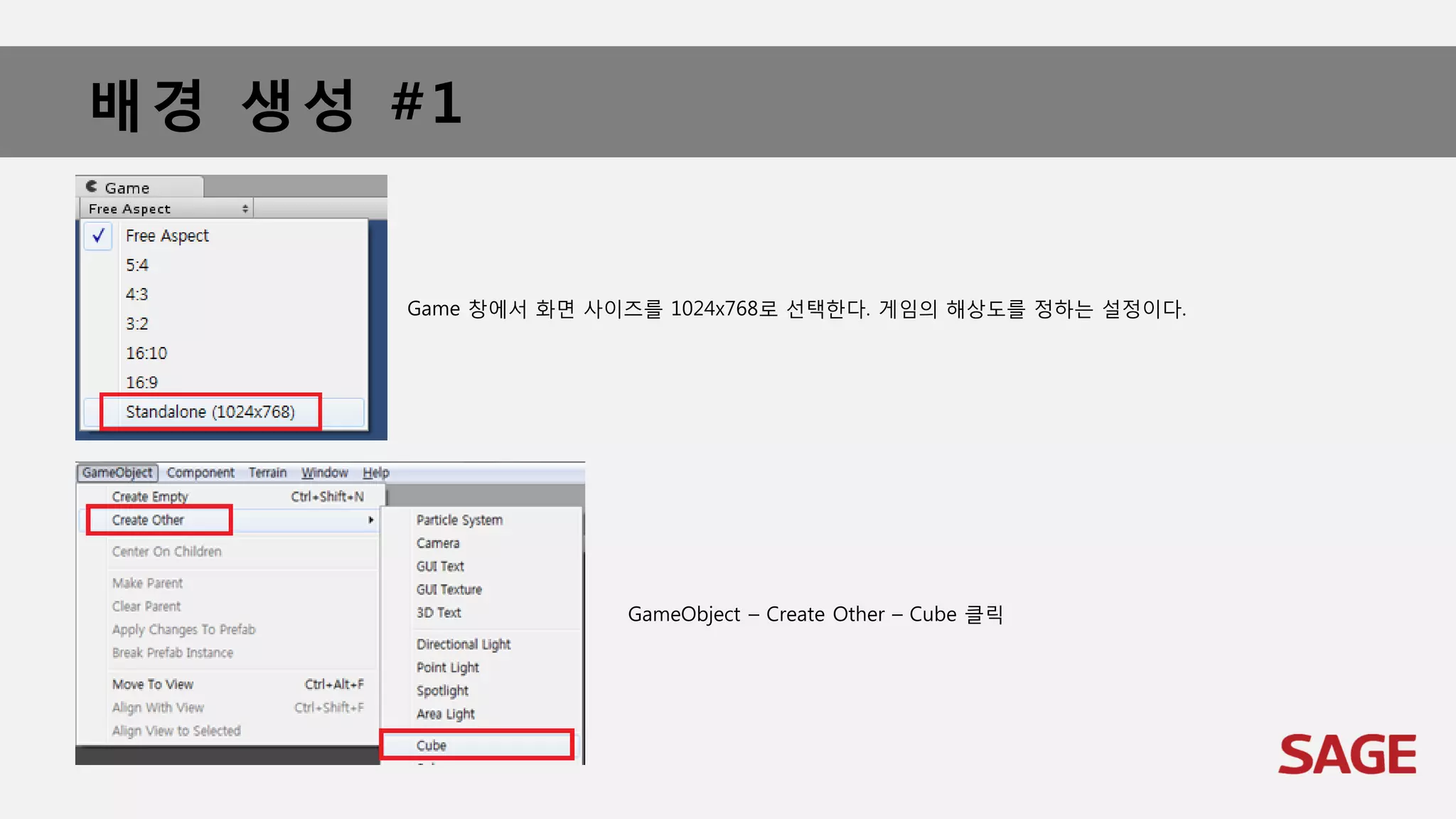The width and height of the screenshot is (1456, 819).
Task: Create a Cube from submenu
Action: [477, 745]
